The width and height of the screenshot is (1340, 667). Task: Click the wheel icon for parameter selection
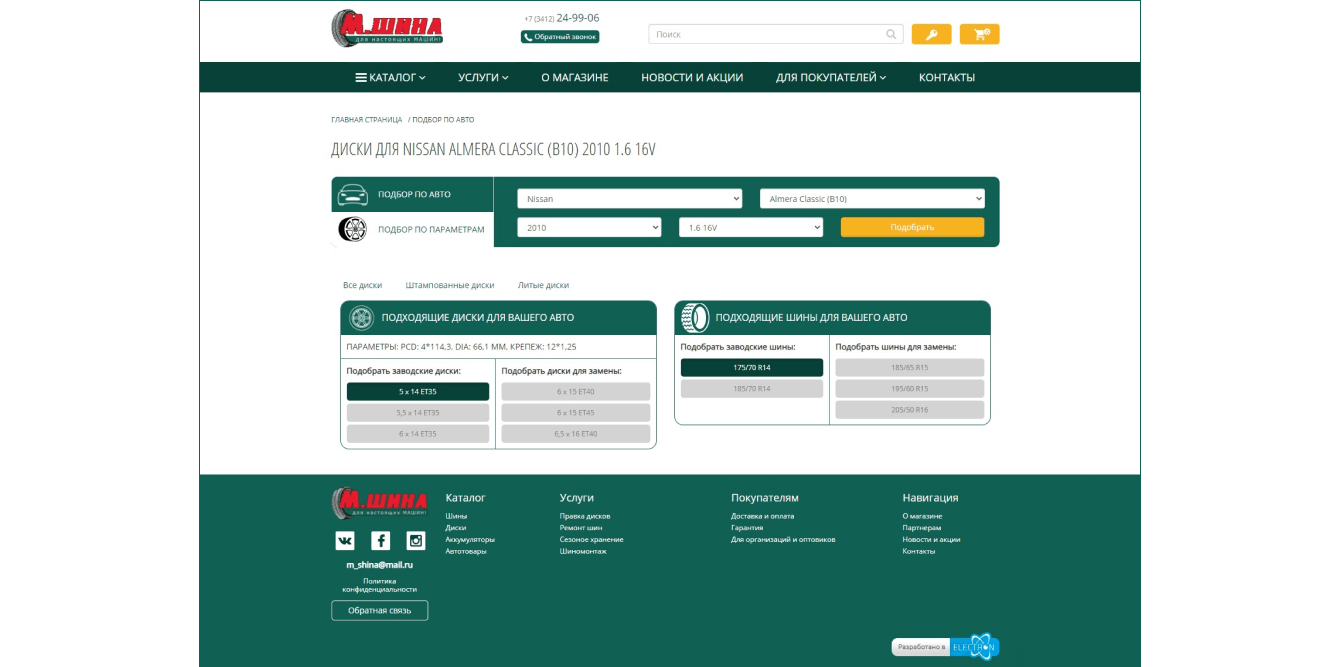[x=352, y=229]
